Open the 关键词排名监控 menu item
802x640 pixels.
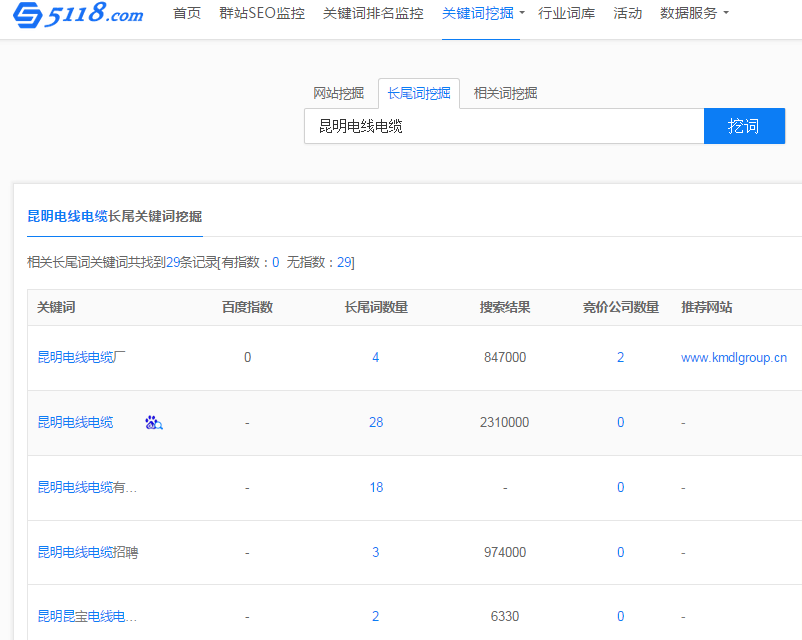click(371, 14)
